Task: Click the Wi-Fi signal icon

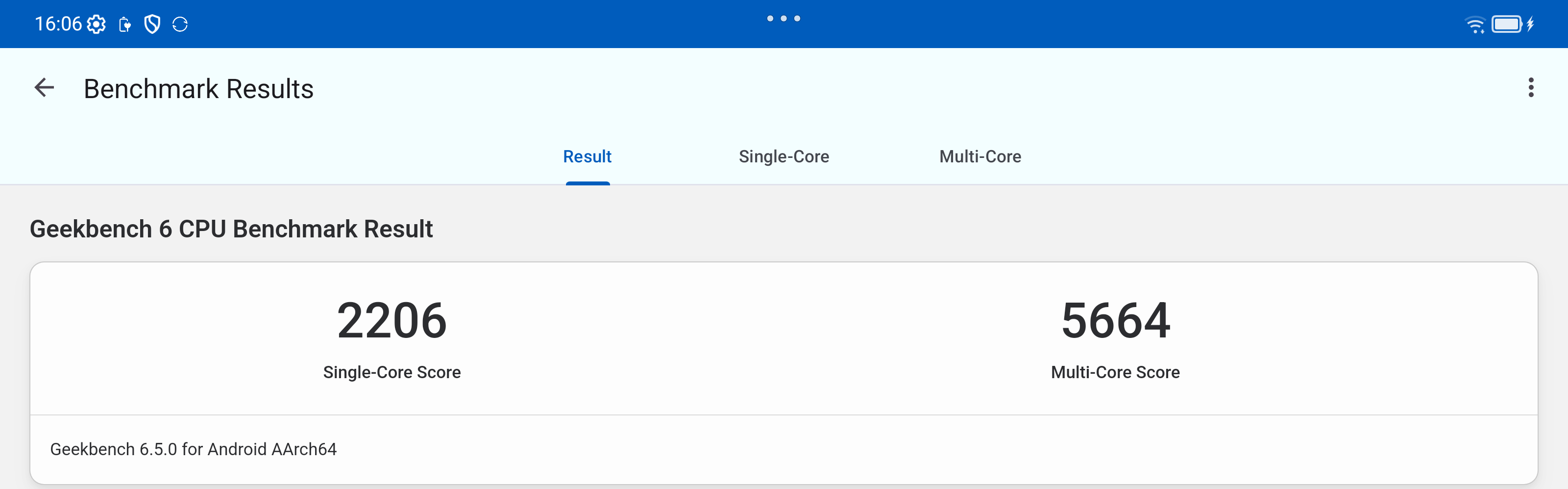Action: coord(1474,25)
